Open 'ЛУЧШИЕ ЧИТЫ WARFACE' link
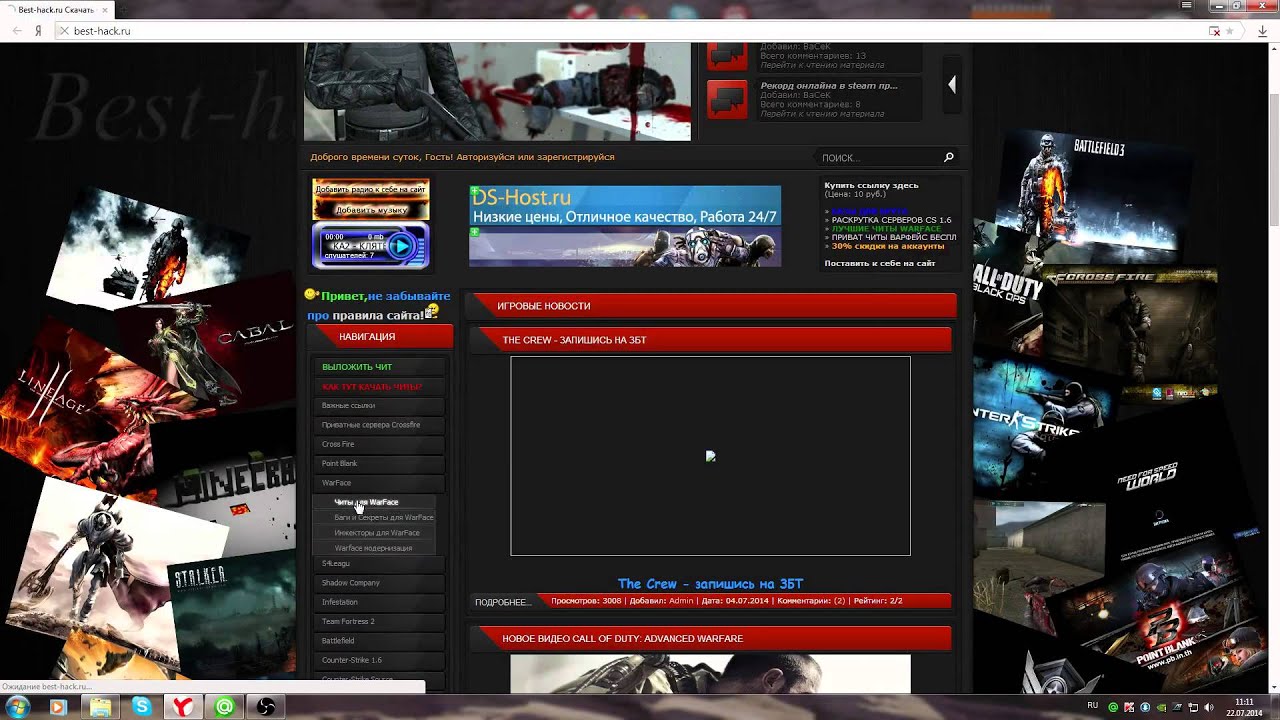 pos(886,229)
